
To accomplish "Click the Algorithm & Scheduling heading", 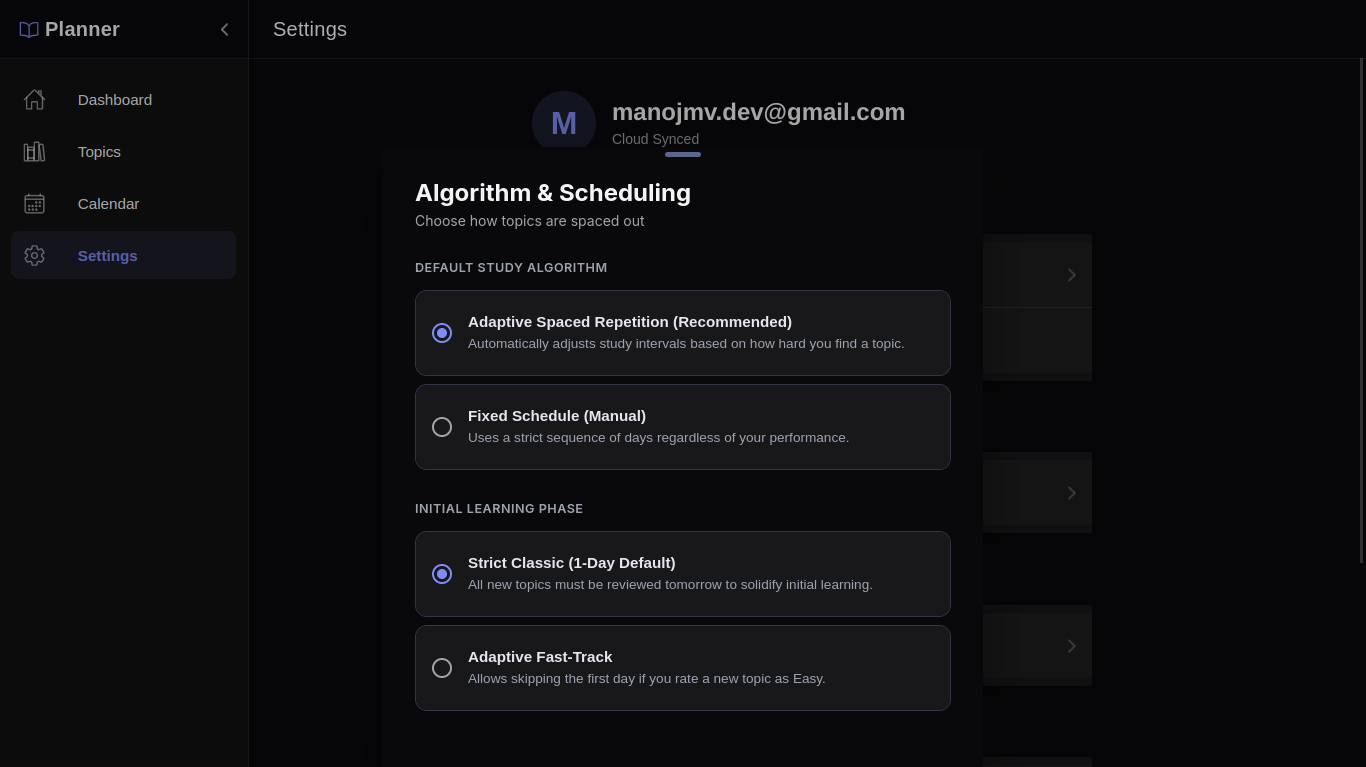I will [553, 193].
